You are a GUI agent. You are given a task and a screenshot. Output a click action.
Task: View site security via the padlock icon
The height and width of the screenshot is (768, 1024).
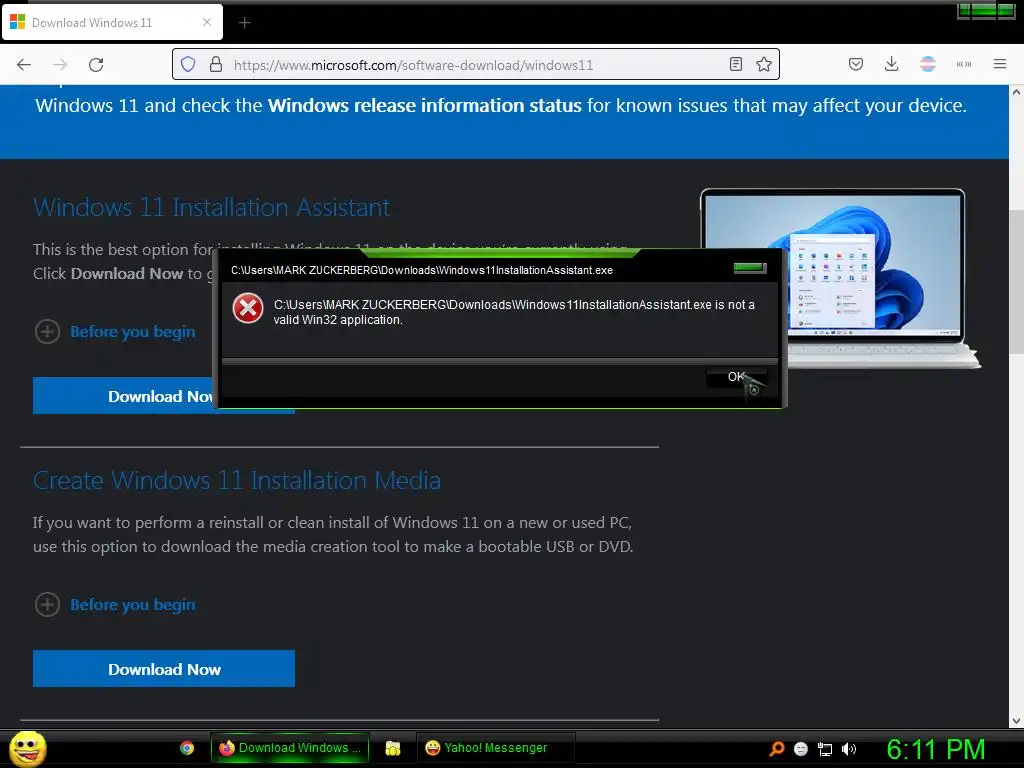pos(216,65)
